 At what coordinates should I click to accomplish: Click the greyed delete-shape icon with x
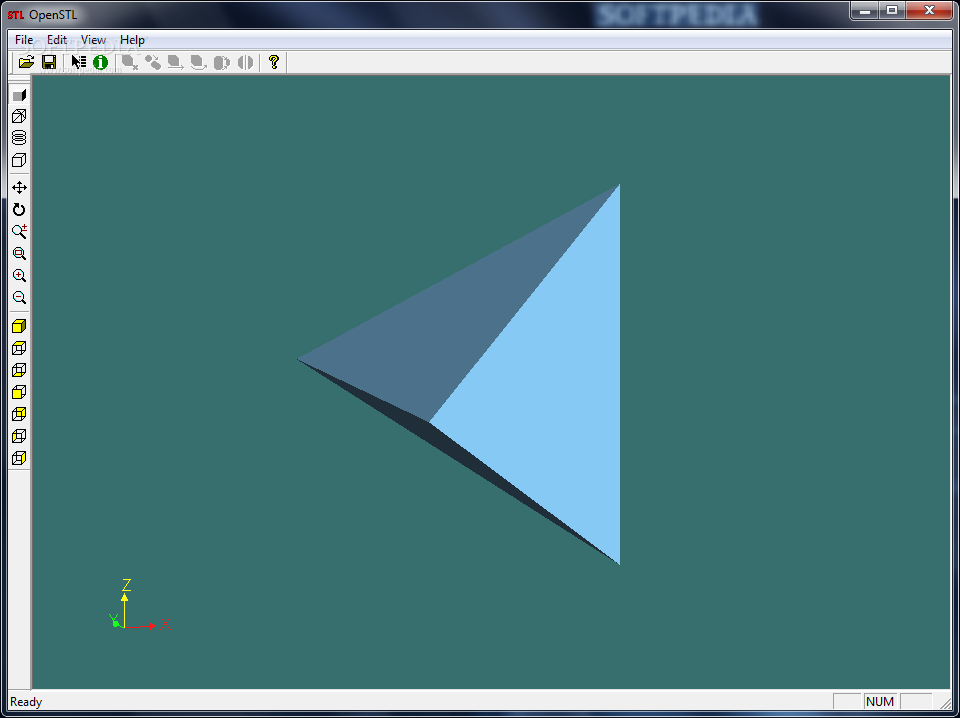click(129, 62)
